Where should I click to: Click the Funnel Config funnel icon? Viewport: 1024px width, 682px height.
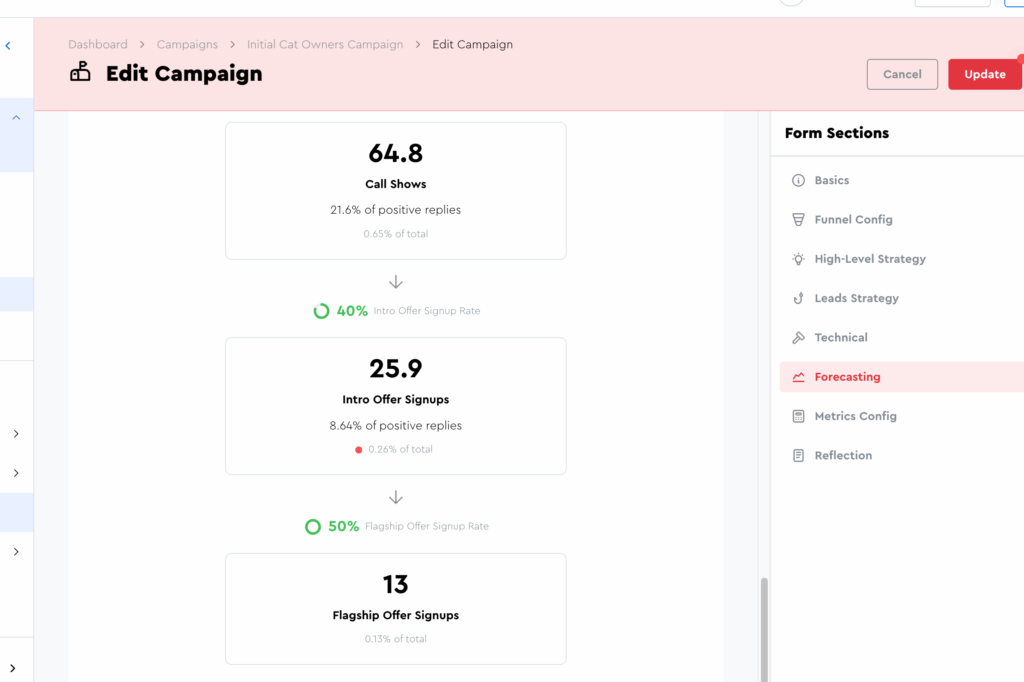click(x=798, y=220)
